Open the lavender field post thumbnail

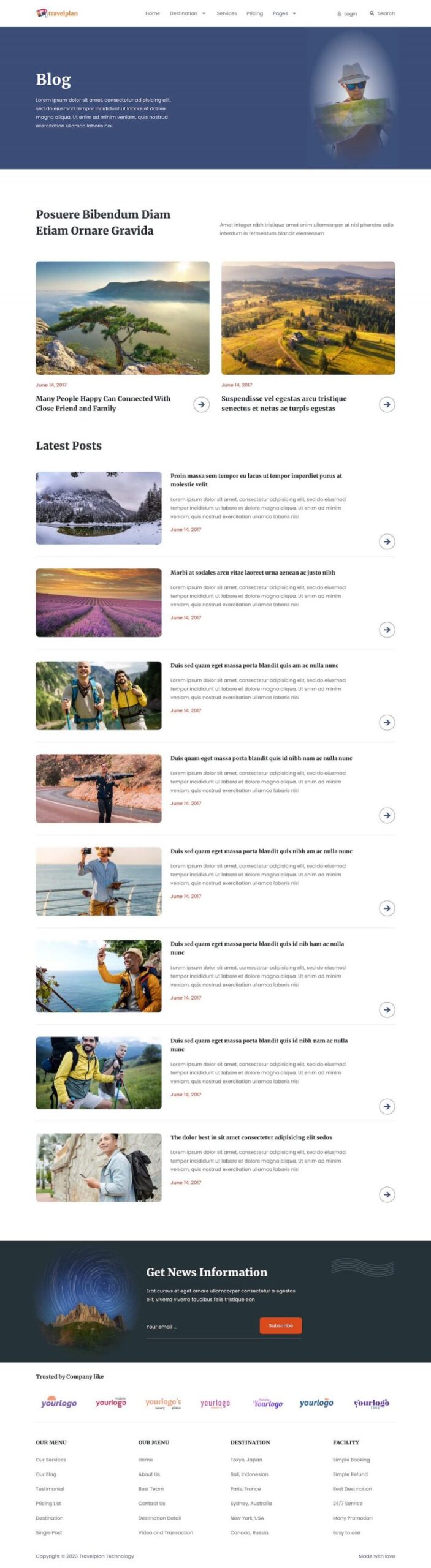pos(99,603)
